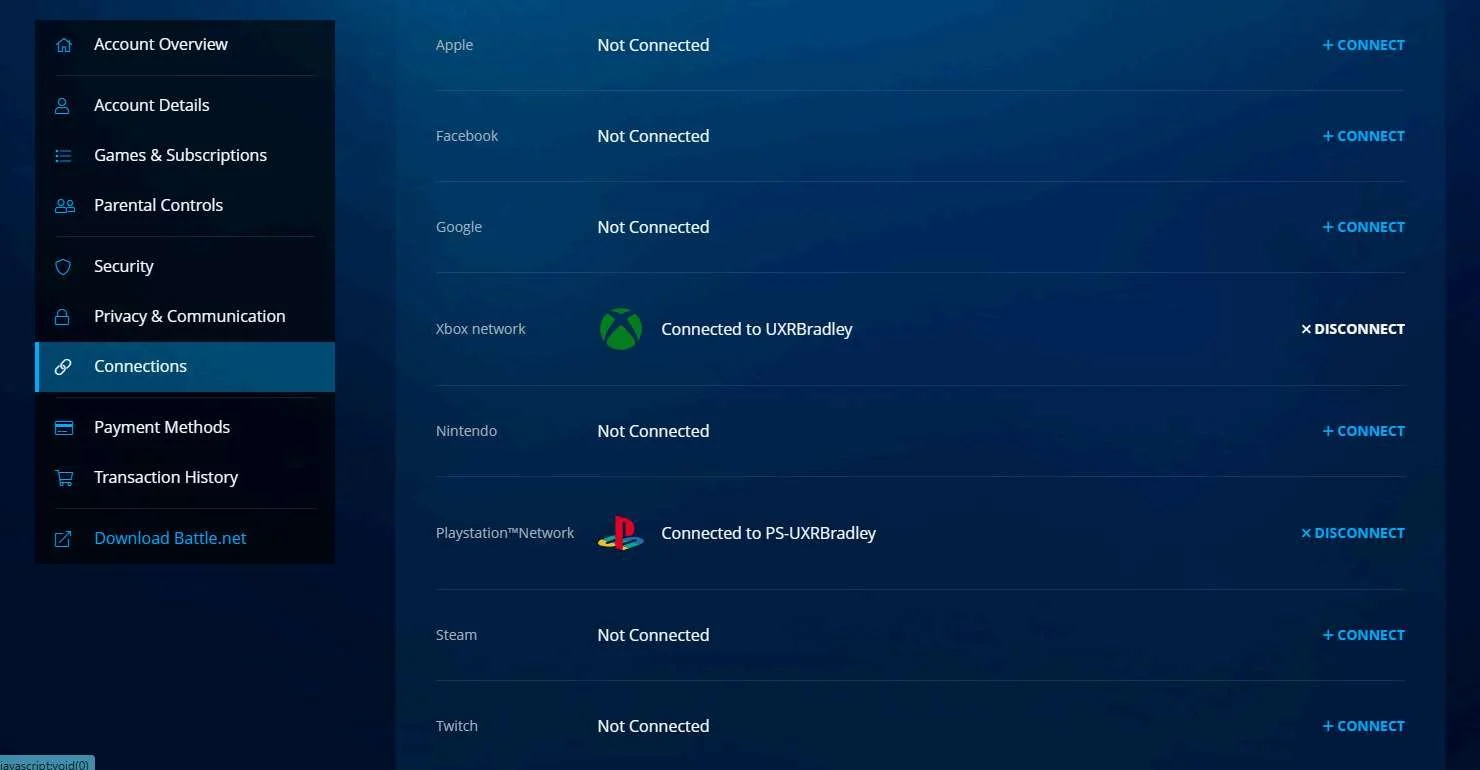This screenshot has width=1480, height=770.
Task: Click Twitch's "Not Connected" status
Action: (x=654, y=726)
